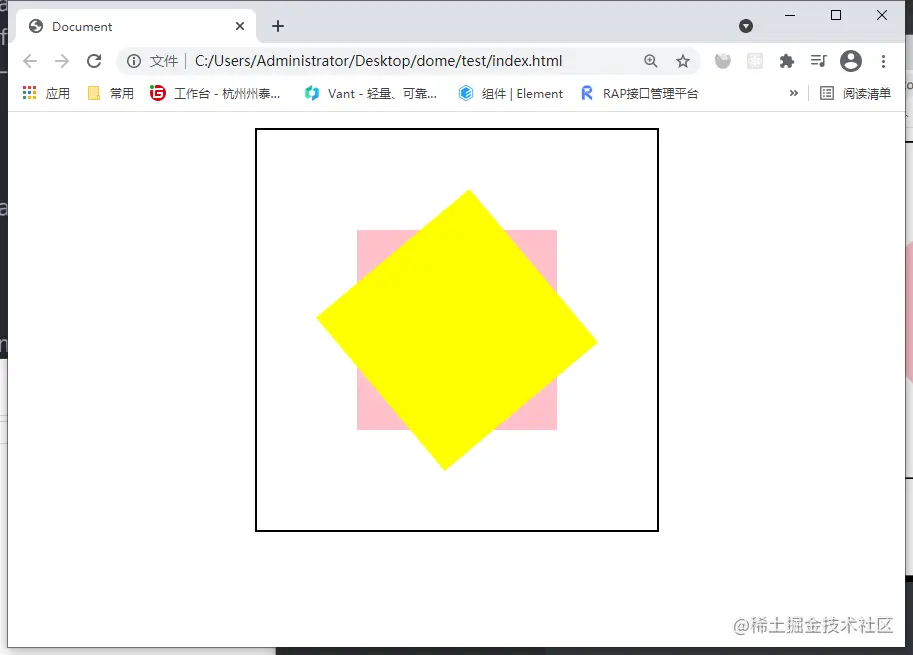Open the Vant bookmark

coord(370,93)
